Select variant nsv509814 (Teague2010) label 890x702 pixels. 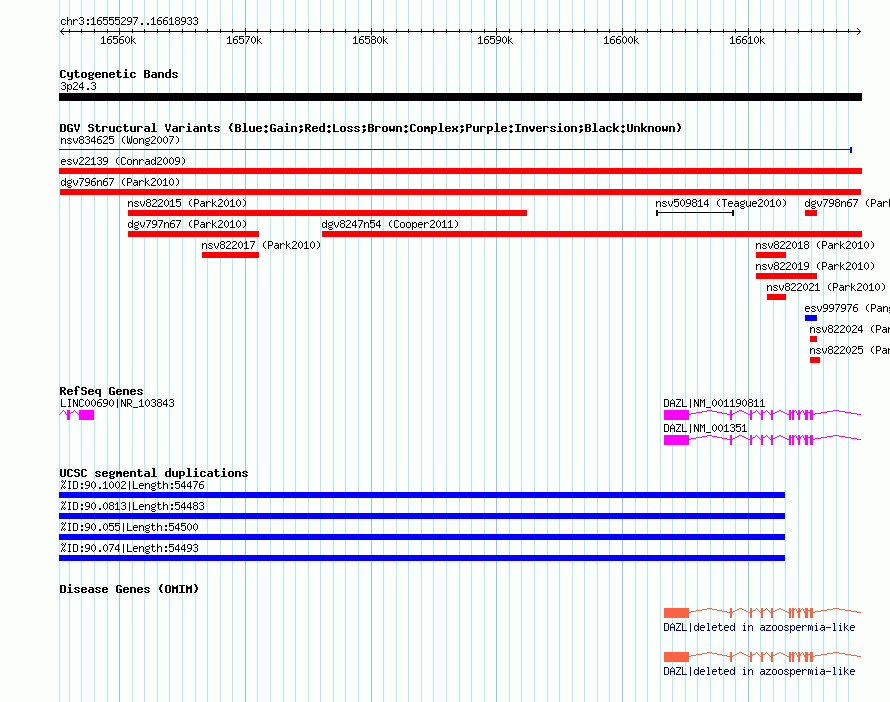pyautogui.click(x=721, y=203)
